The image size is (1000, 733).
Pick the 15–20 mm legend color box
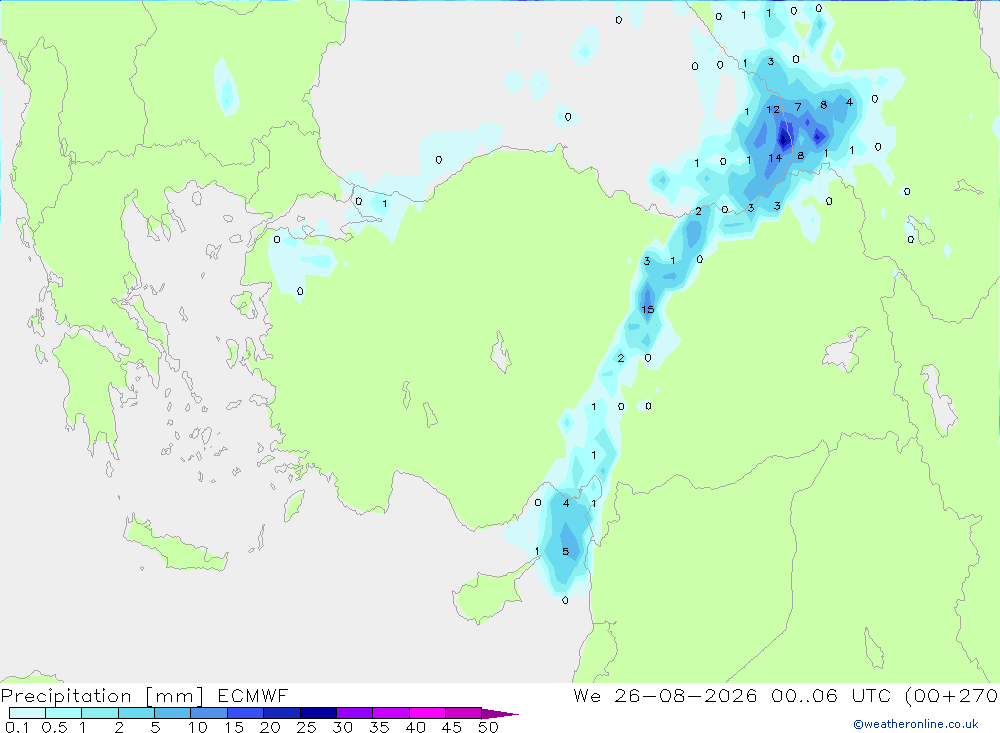coord(245,713)
